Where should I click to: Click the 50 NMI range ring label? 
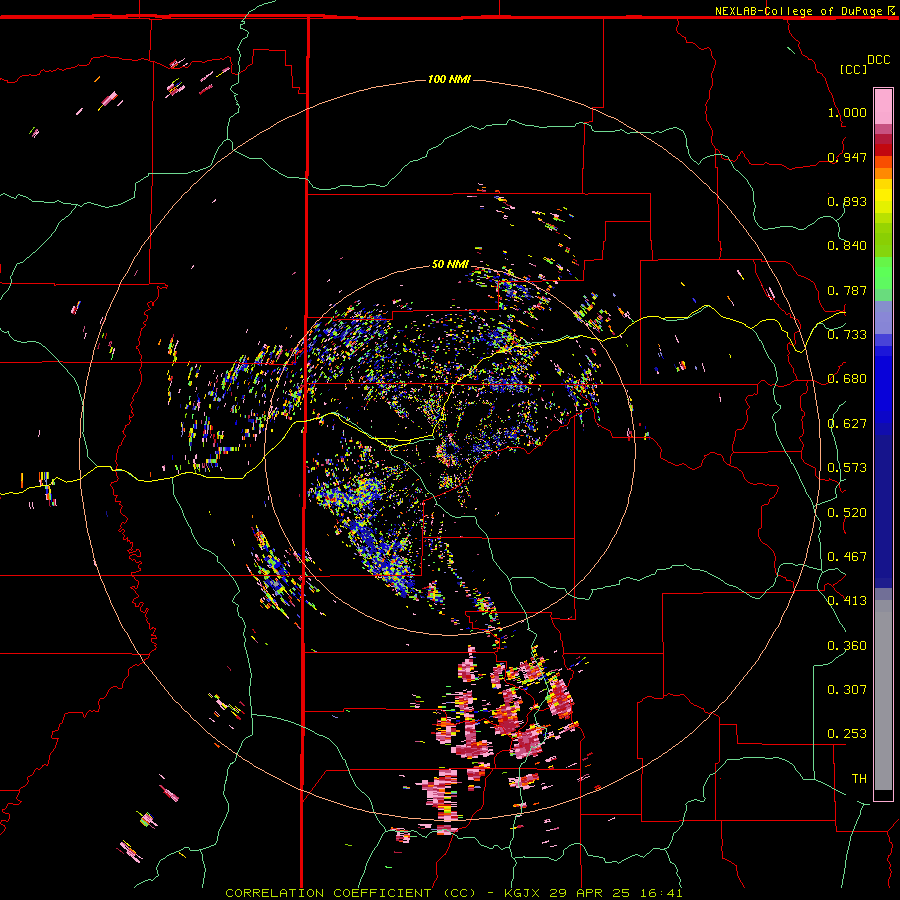[451, 264]
